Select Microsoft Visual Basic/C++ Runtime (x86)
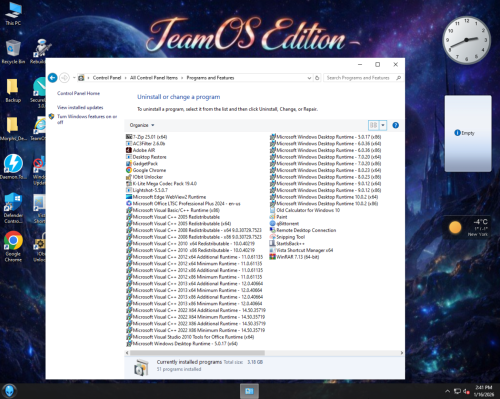 coord(173,210)
